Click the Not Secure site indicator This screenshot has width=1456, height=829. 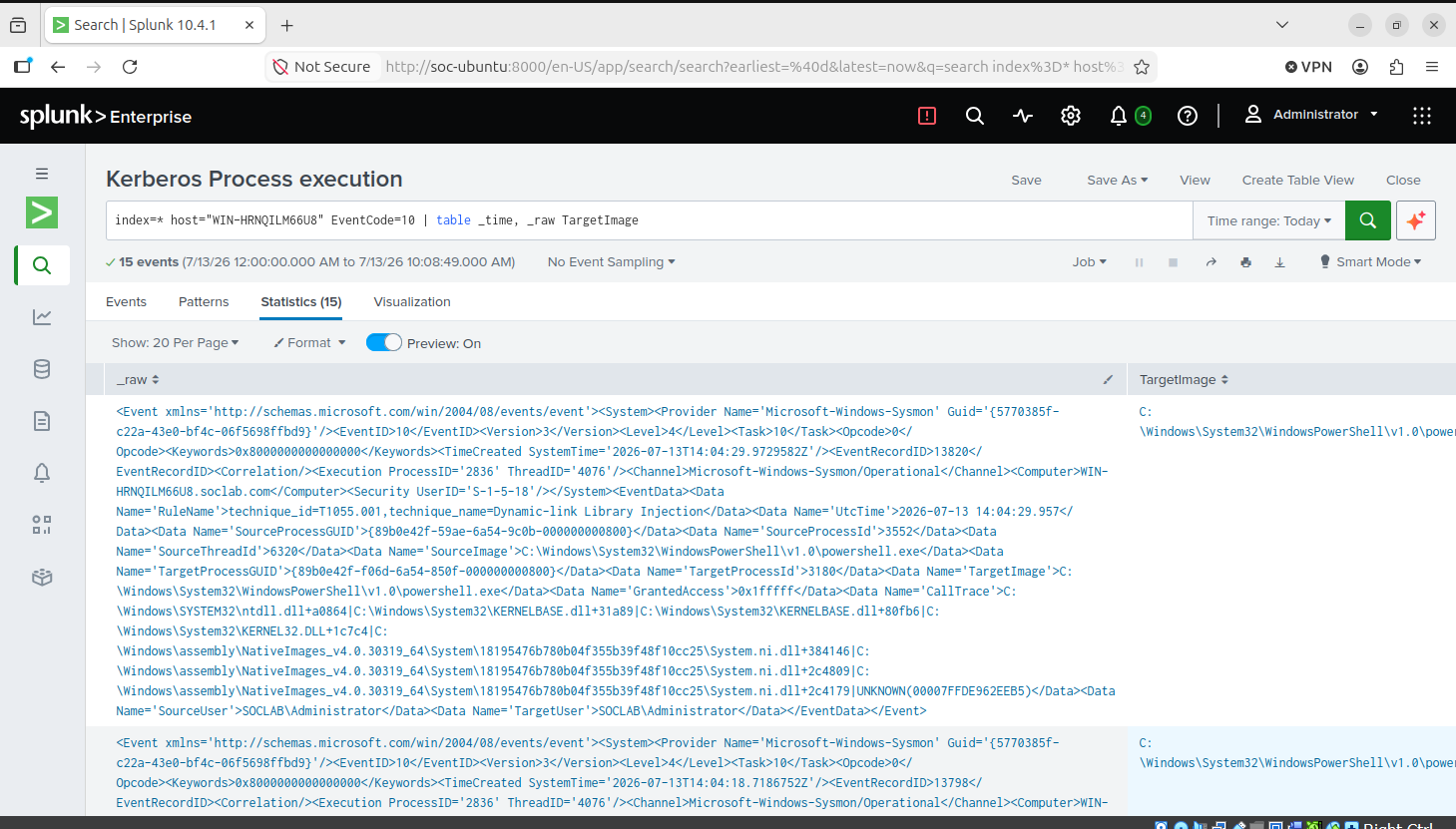tap(321, 67)
